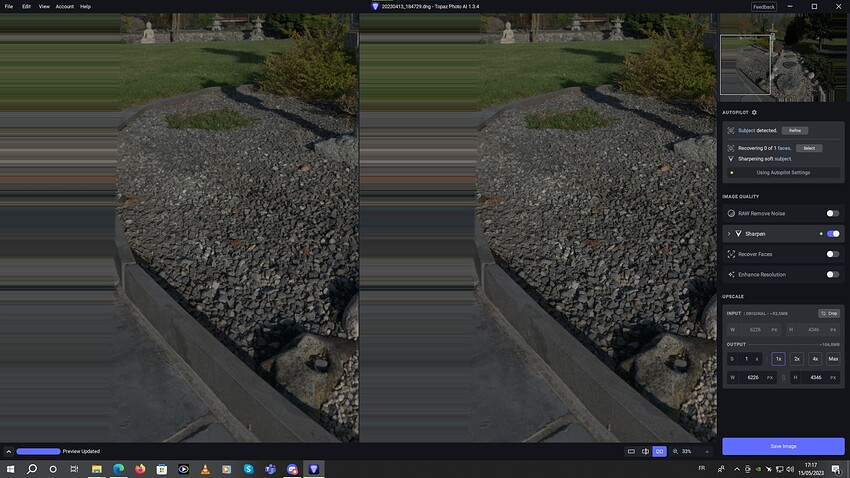Enable the Recover Faces toggle

(x=833, y=254)
